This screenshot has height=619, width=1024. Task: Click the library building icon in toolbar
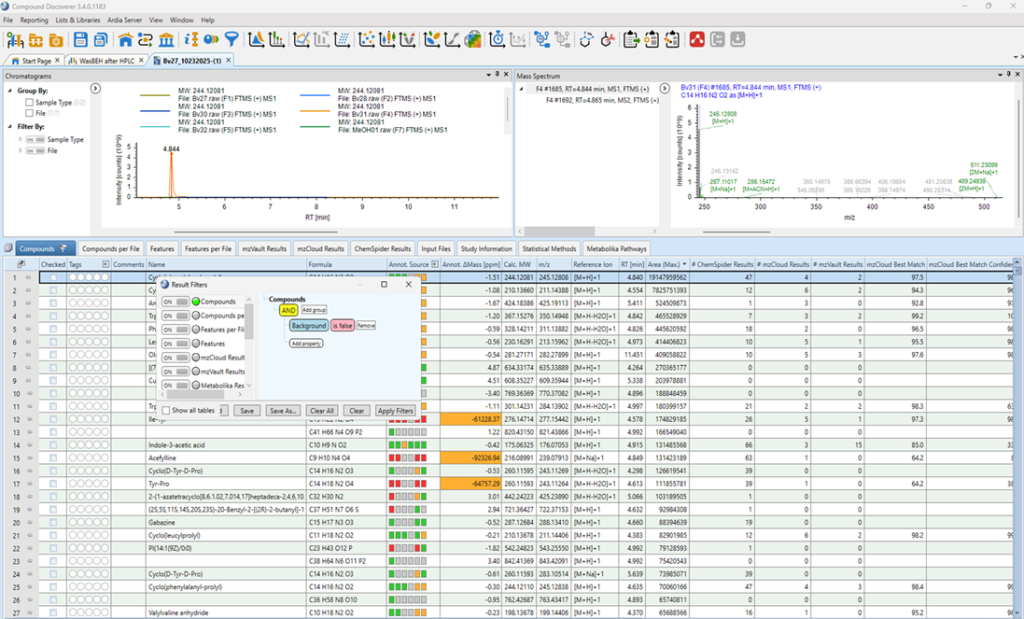point(166,40)
